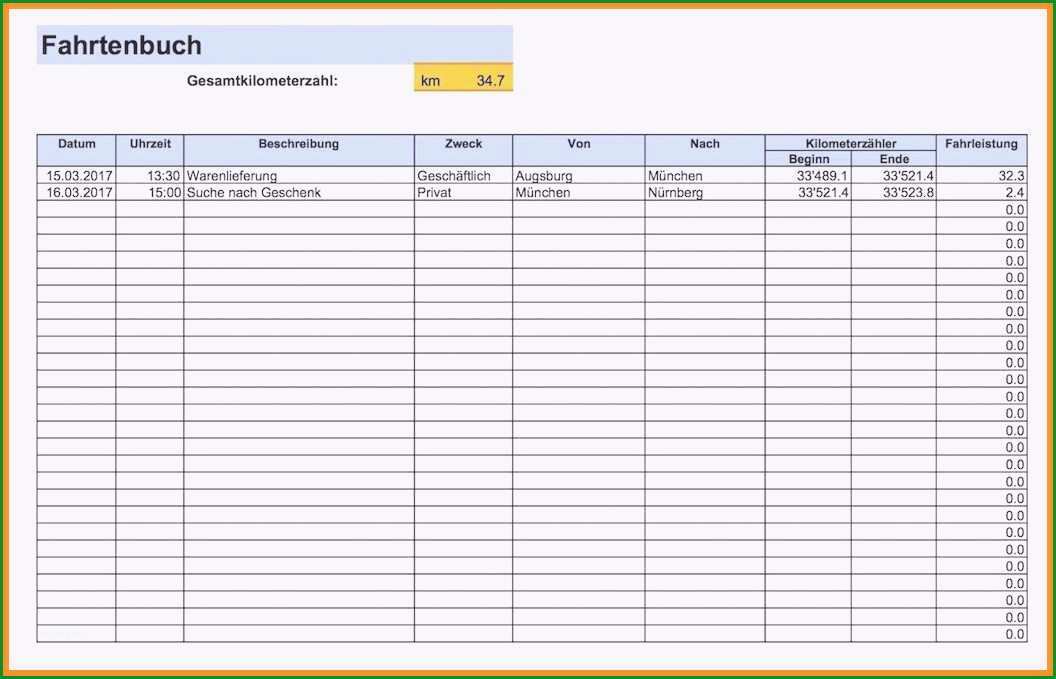
Task: Select the end odometer value 33'523.8
Action: [894, 193]
